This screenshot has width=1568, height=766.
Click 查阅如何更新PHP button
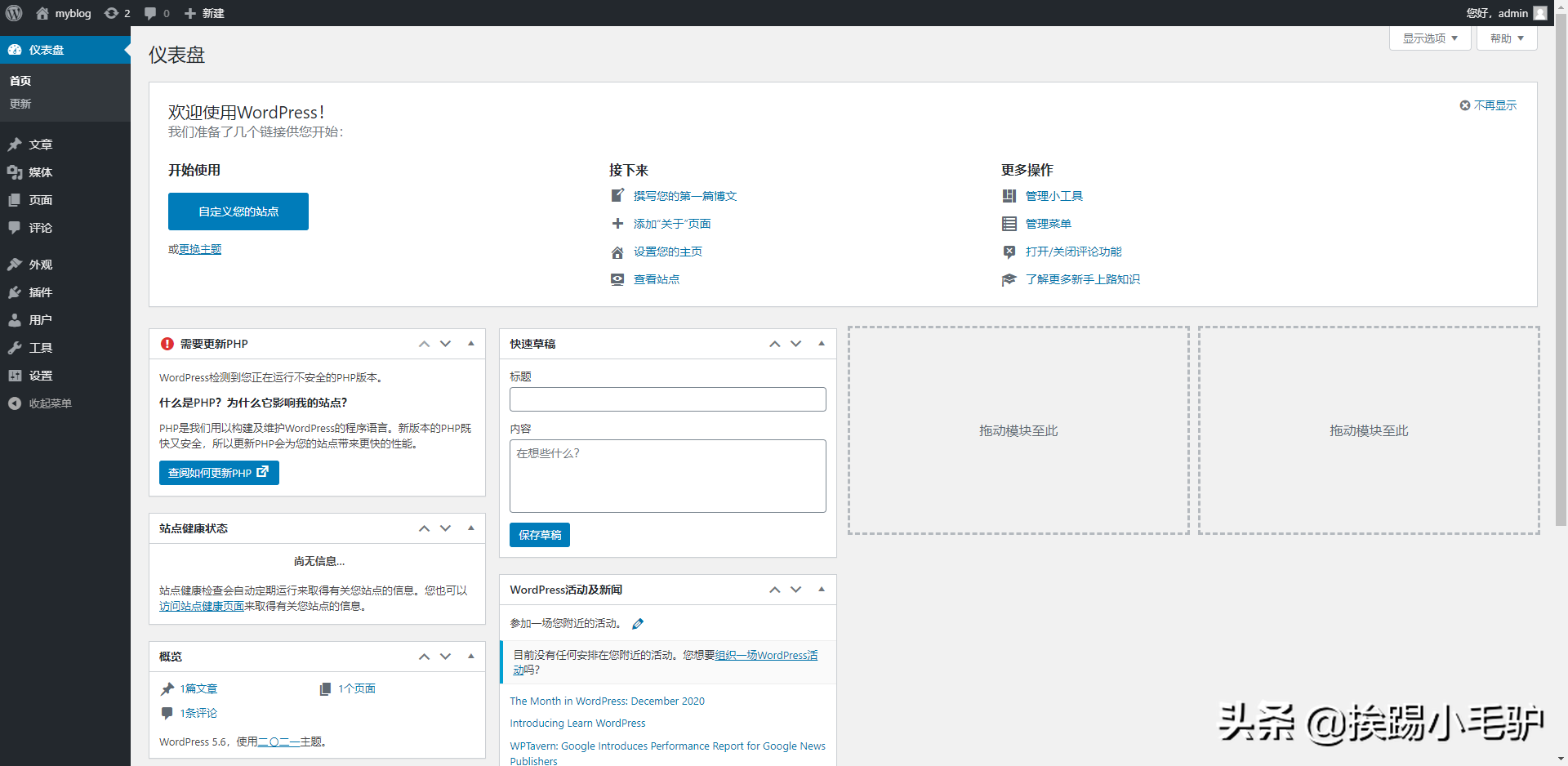point(219,473)
